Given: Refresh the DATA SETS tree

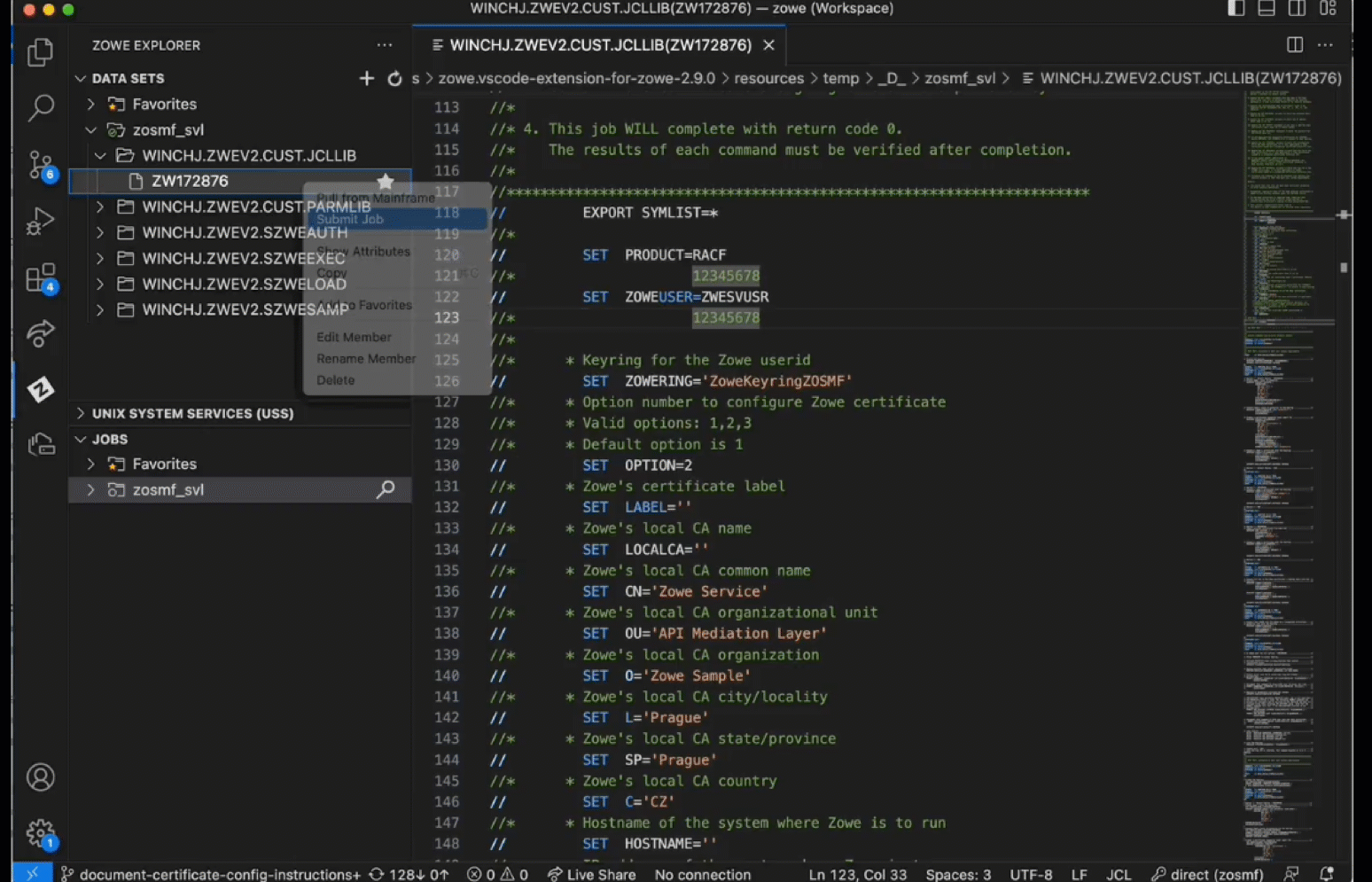Looking at the screenshot, I should [394, 78].
